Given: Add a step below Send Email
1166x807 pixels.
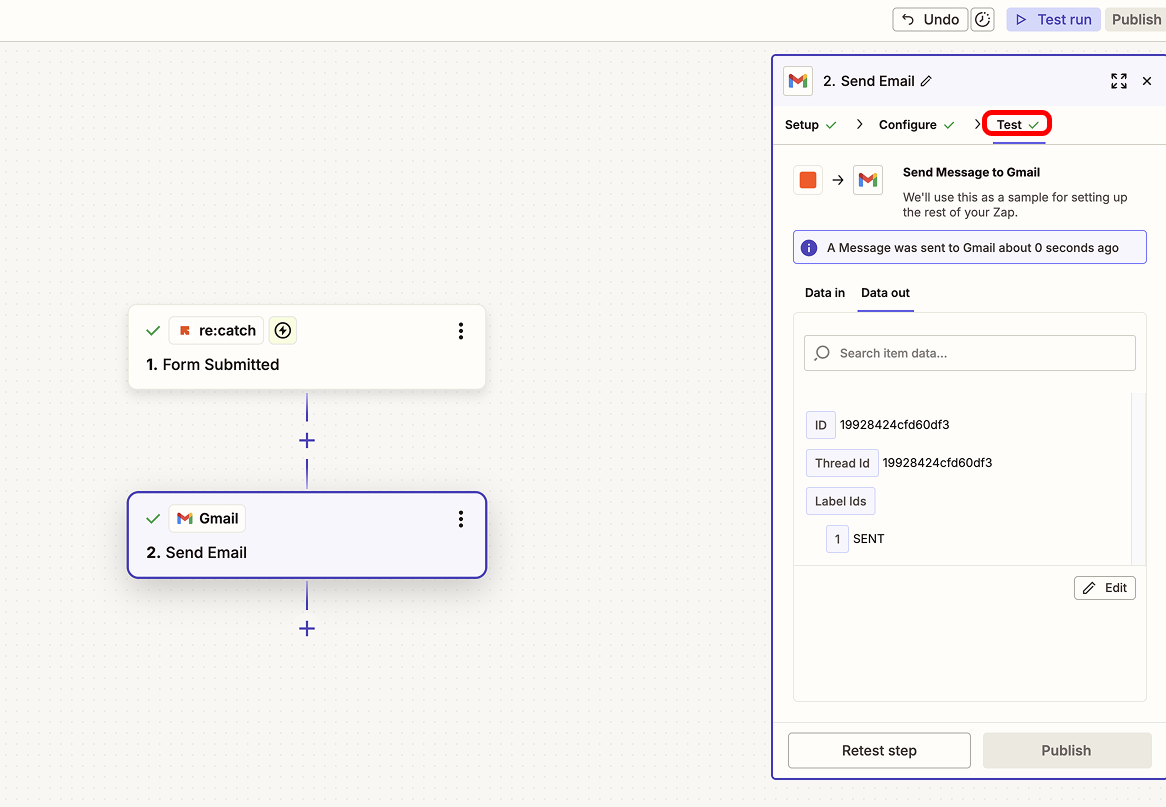Looking at the screenshot, I should pos(307,629).
